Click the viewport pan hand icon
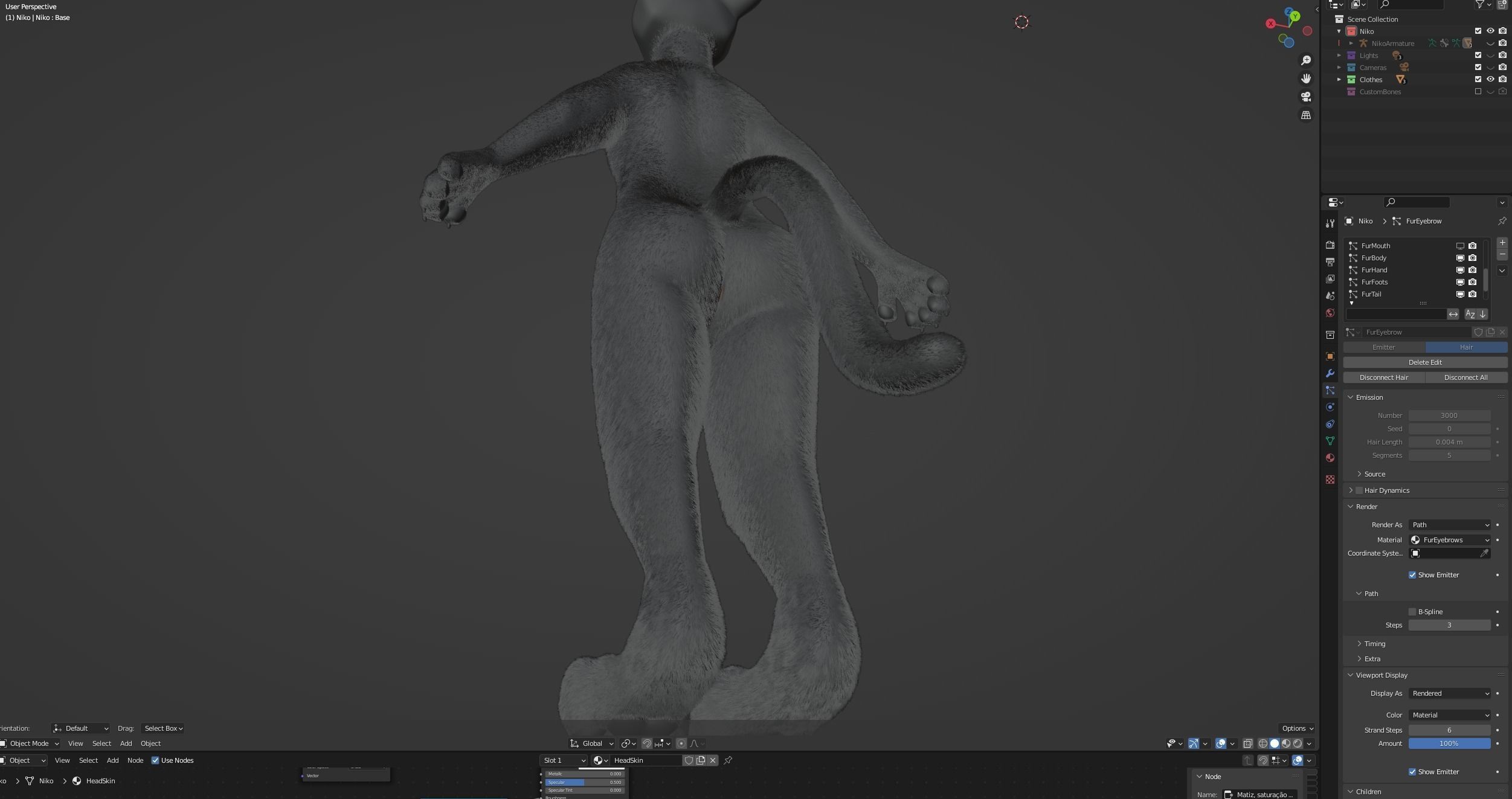 pyautogui.click(x=1306, y=79)
